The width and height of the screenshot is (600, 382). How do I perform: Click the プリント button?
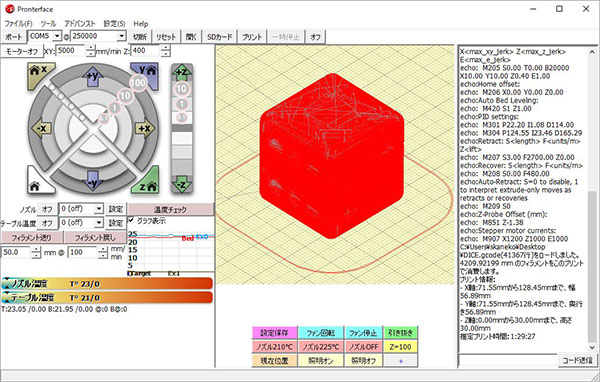coord(252,37)
